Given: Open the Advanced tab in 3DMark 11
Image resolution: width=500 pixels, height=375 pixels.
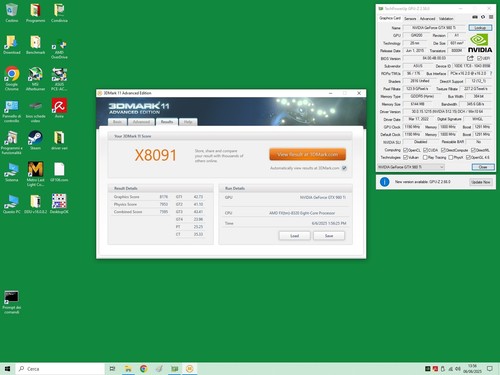Looking at the screenshot, I should (141, 122).
